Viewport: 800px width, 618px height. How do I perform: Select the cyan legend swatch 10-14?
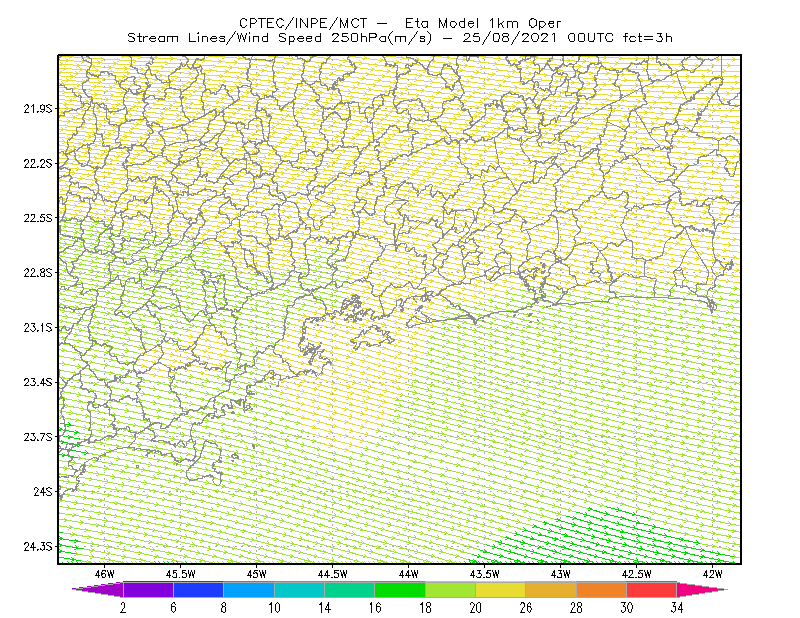tap(299, 589)
